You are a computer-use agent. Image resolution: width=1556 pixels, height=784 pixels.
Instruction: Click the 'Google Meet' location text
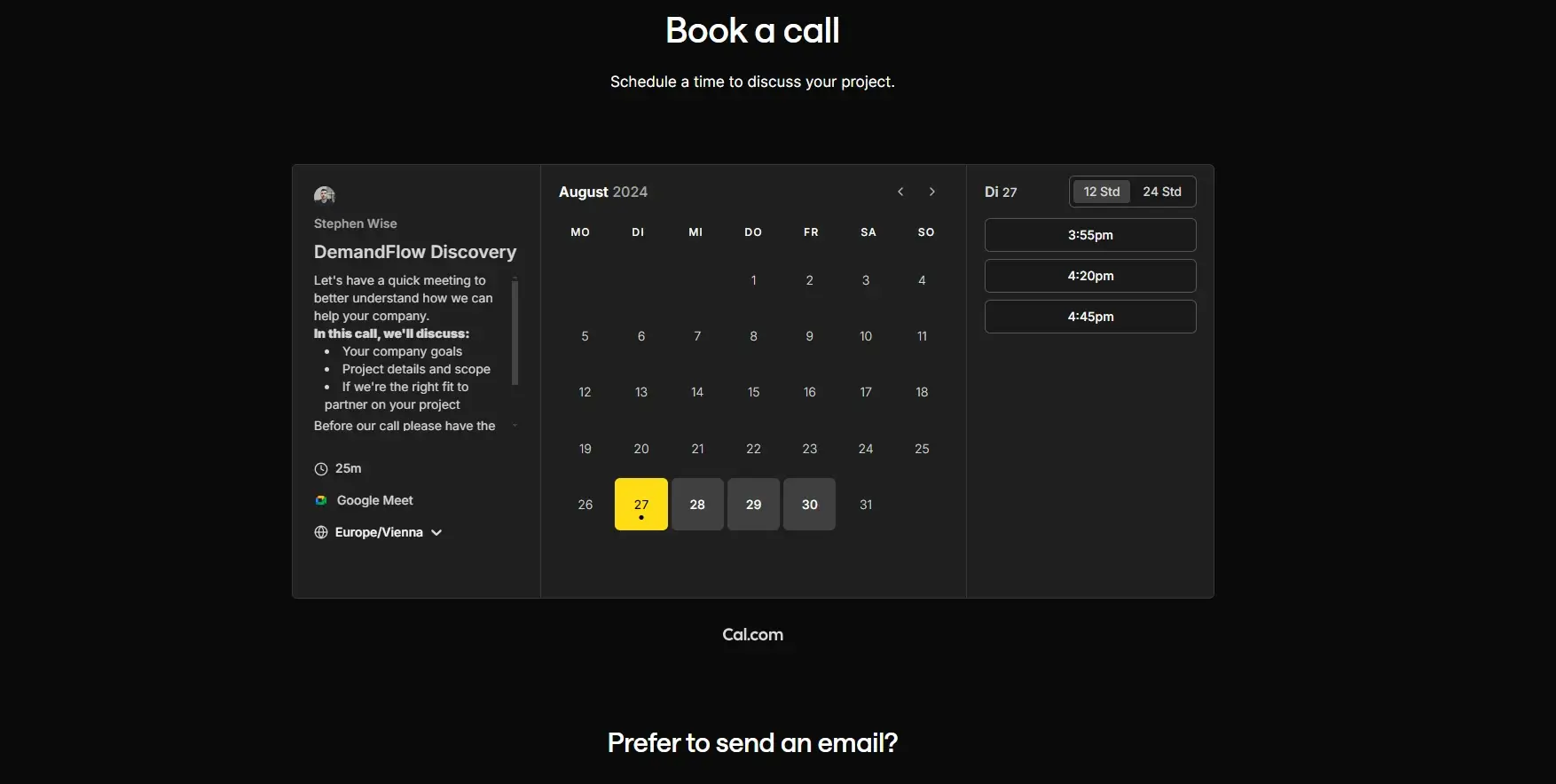[x=374, y=500]
